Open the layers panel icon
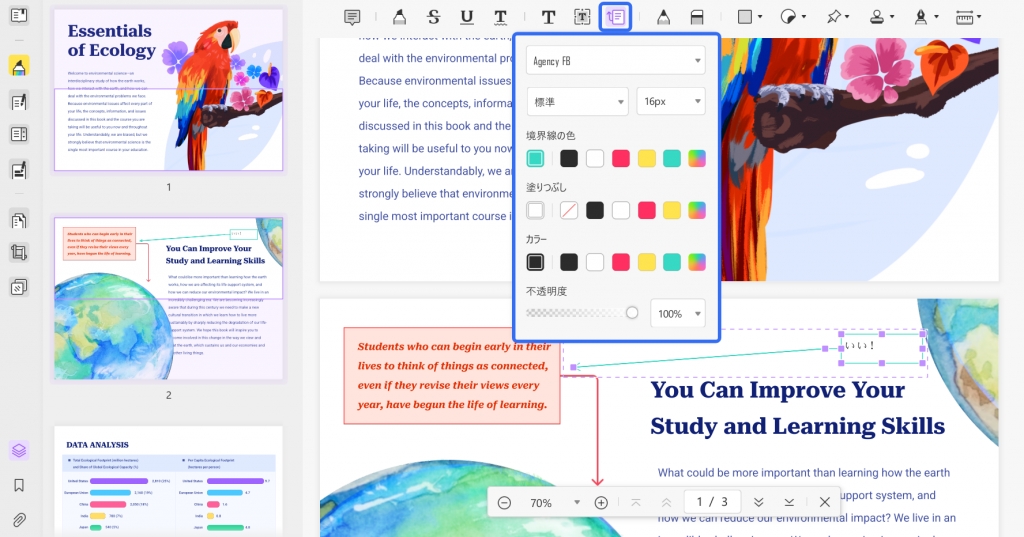Screen dimensions: 1024x537 pyautogui.click(x=19, y=450)
